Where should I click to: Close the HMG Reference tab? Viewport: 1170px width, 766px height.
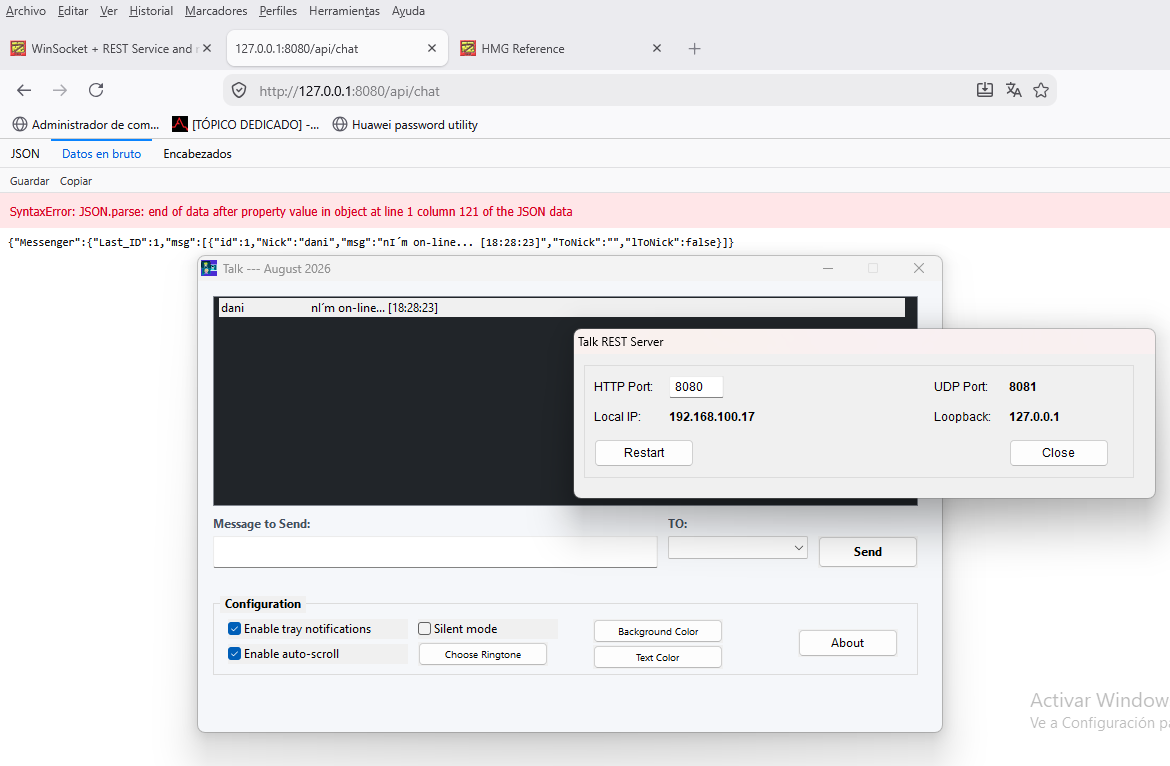click(657, 48)
